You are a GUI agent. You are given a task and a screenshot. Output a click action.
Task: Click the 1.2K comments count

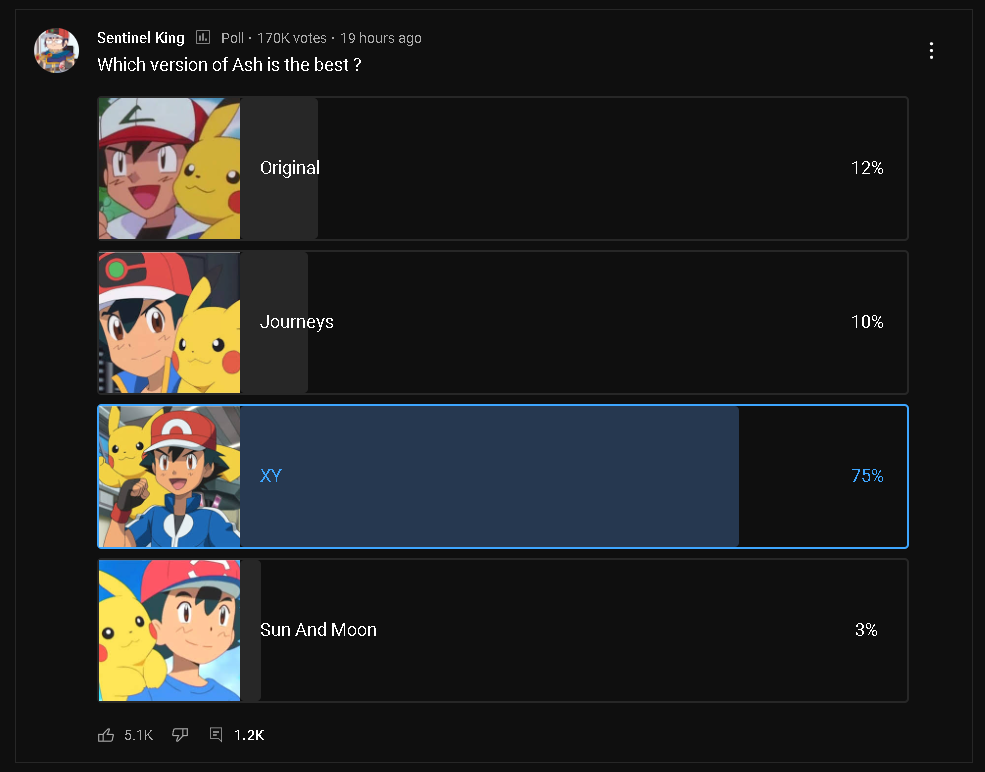click(x=249, y=735)
